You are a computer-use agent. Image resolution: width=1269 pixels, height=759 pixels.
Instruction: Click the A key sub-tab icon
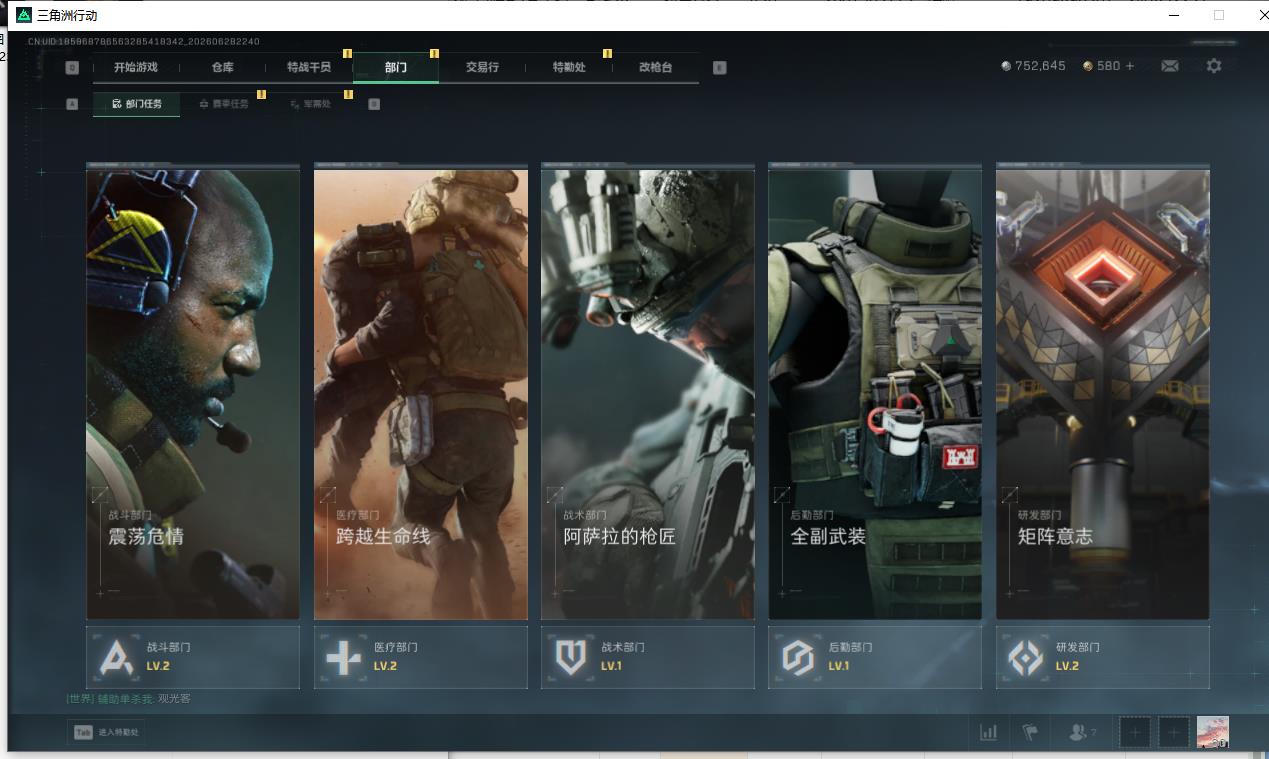point(72,104)
